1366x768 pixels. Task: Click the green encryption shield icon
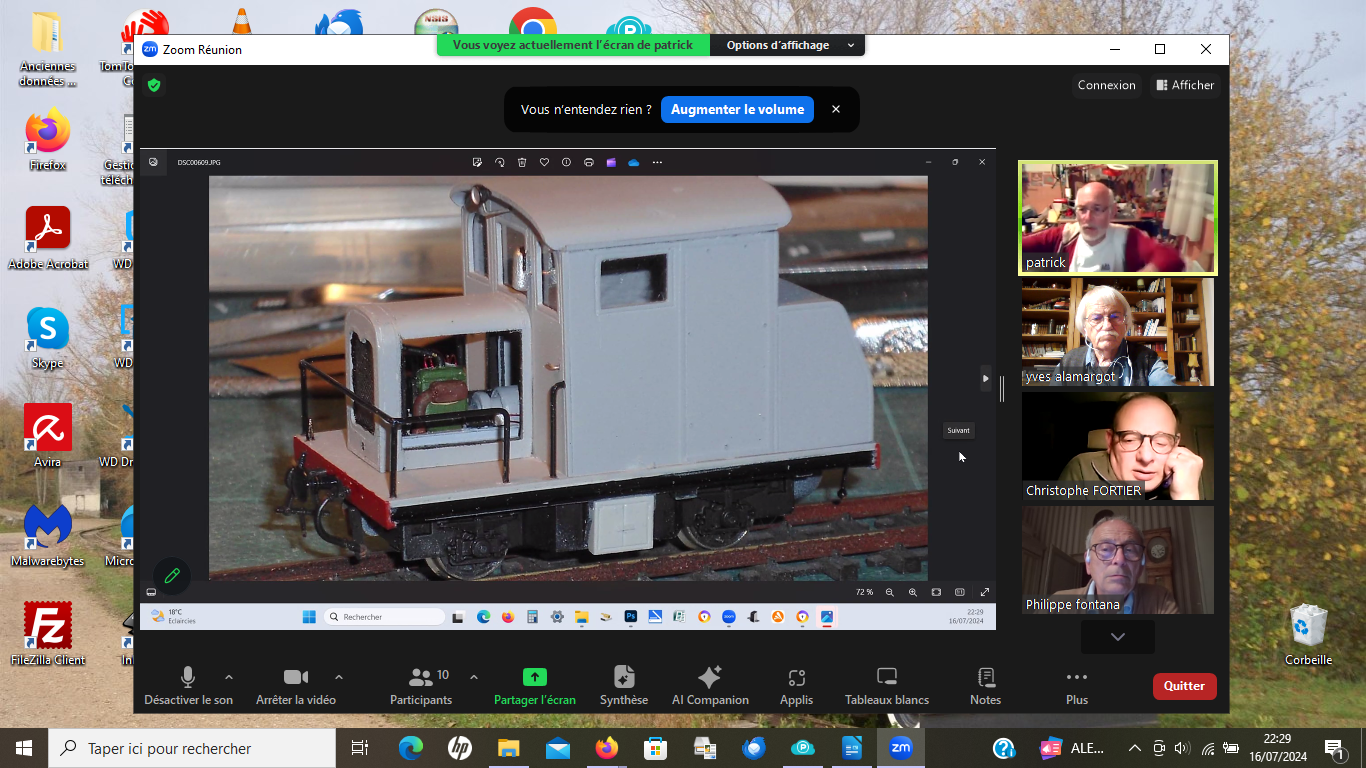(154, 85)
